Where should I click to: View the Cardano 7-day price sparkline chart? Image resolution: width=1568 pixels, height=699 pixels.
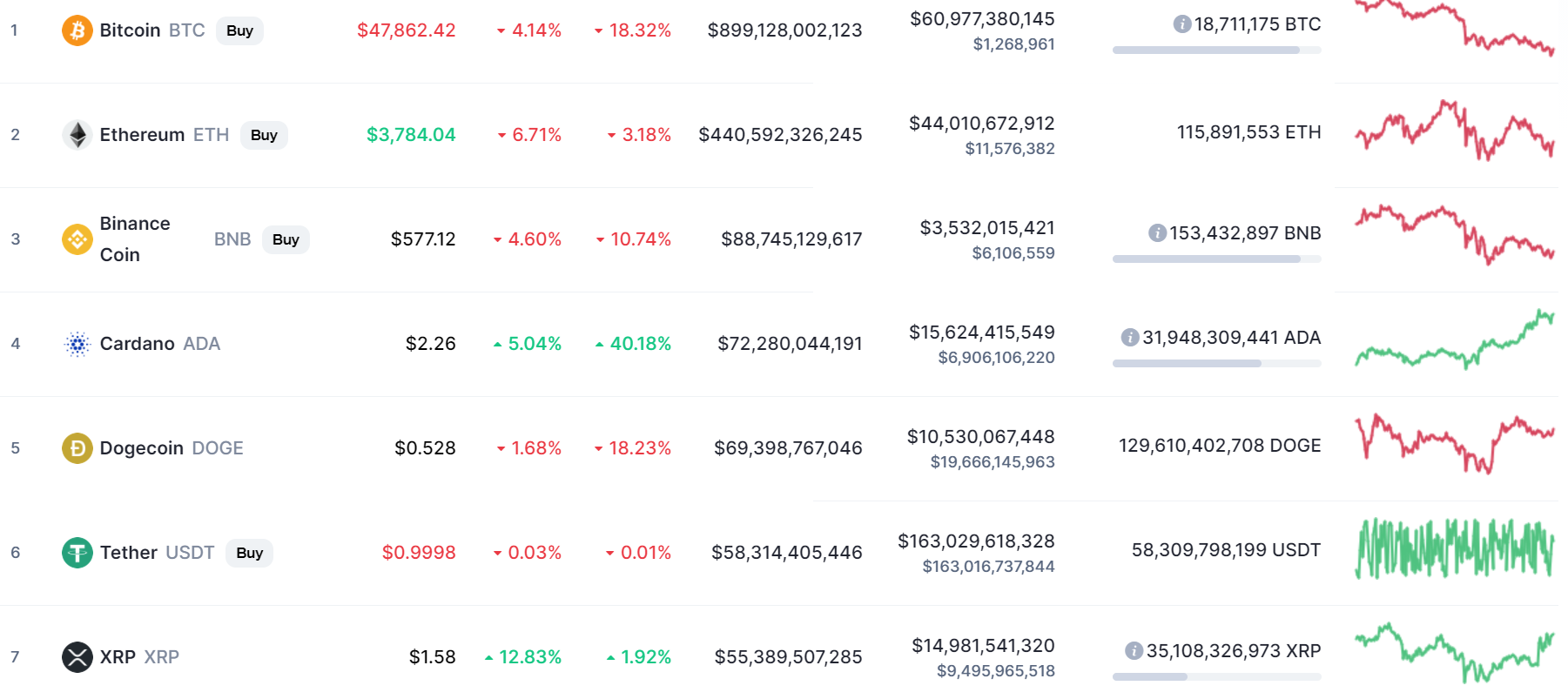[x=1454, y=341]
